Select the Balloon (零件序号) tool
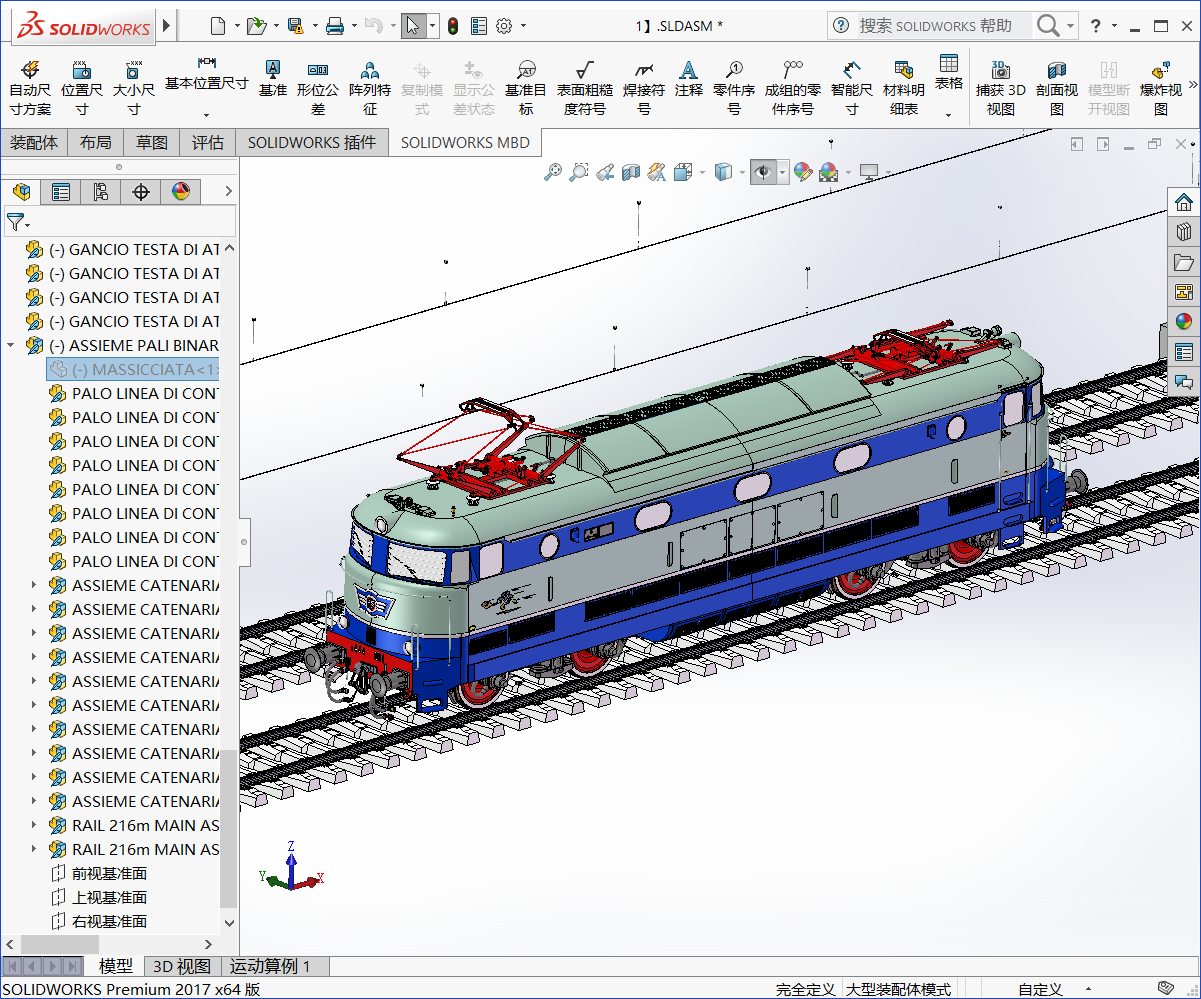Screen dimensions: 1201x999 pos(734,87)
